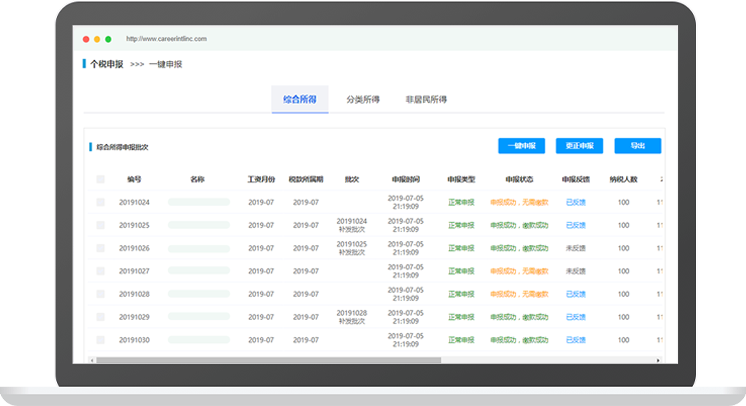Switch to the 综合所得 tab
This screenshot has width=746, height=406.
pyautogui.click(x=300, y=100)
